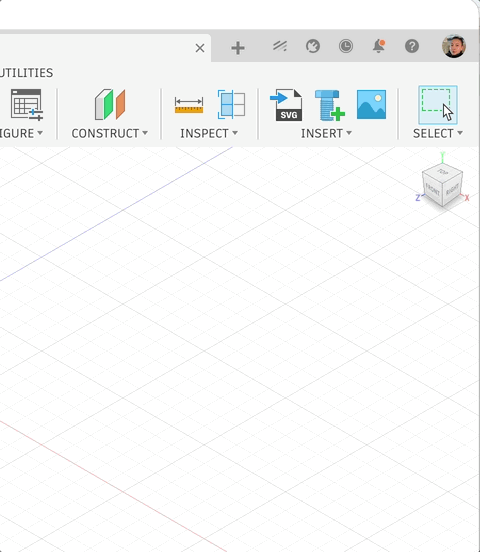This screenshot has width=480, height=552.
Task: Activate the Select window-selection tool
Action: pos(438,105)
